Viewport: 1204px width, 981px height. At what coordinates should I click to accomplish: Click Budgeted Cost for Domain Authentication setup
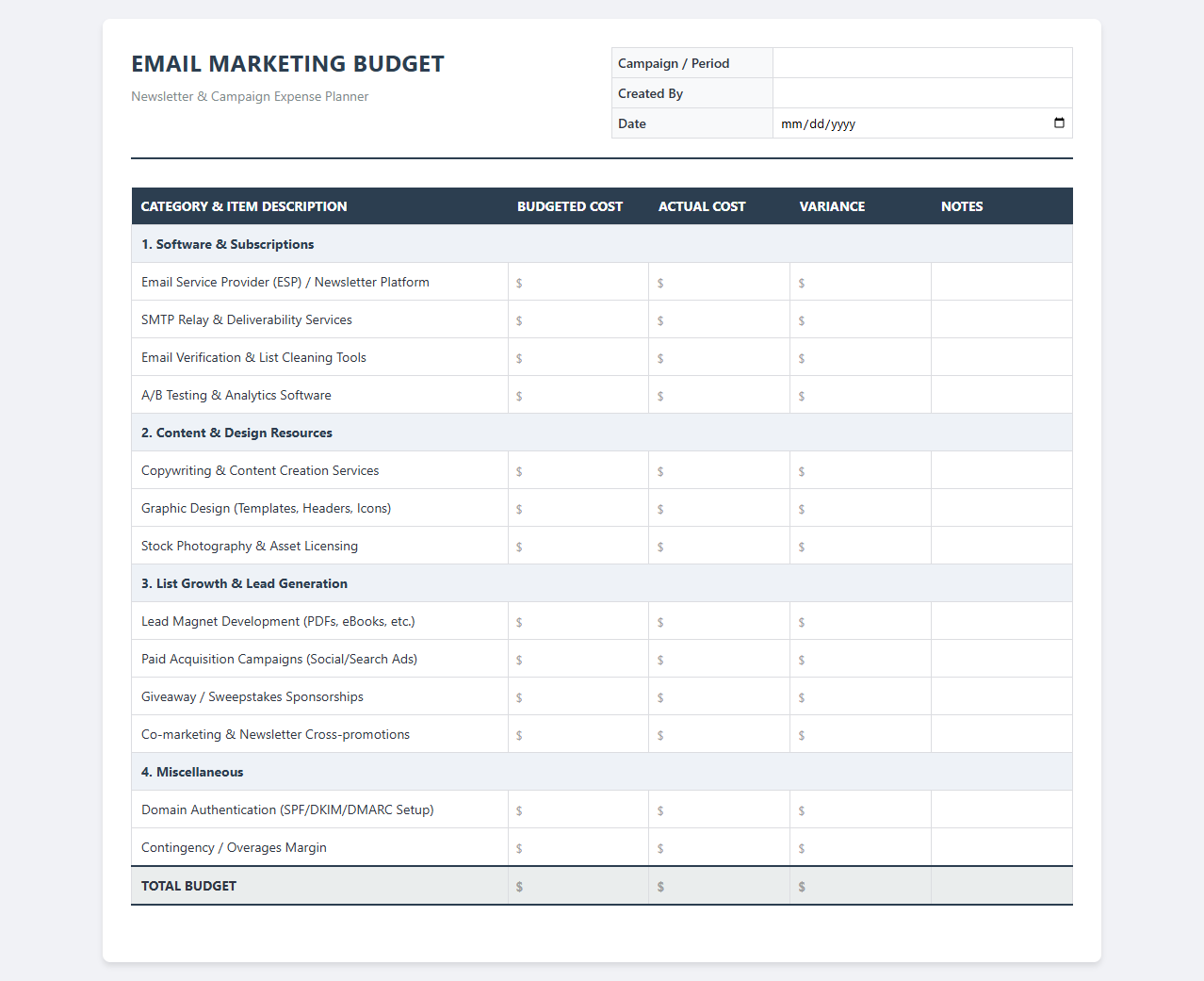(x=578, y=809)
